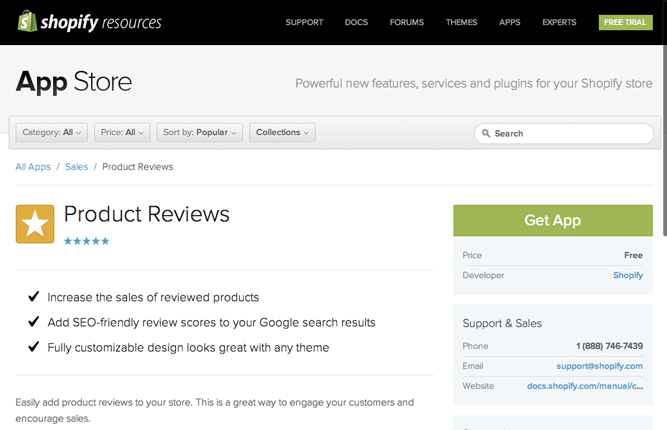Open Apps in the top navigation
Viewport: 667px width, 430px height.
point(510,22)
